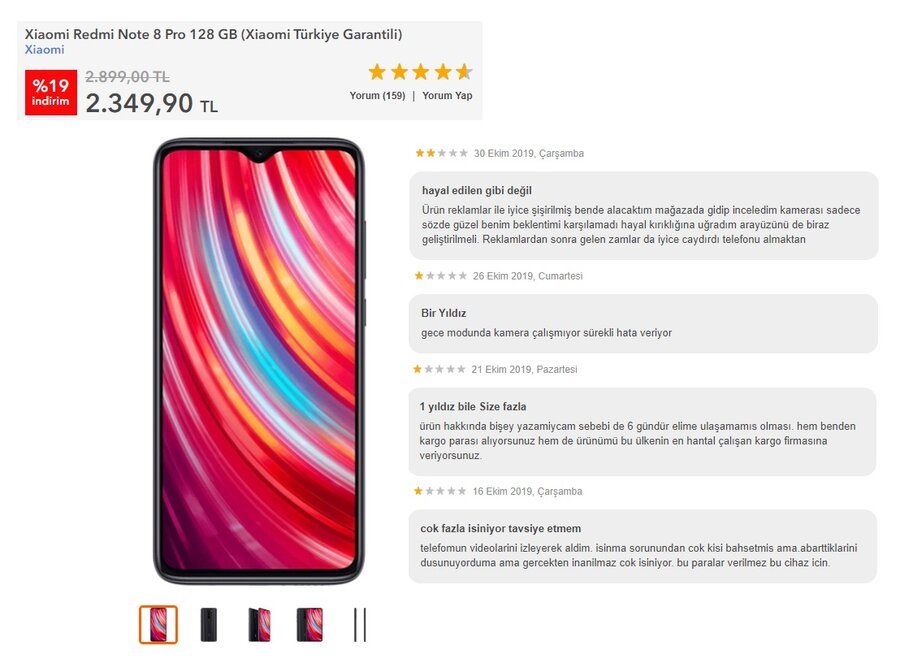Click the Yorum Yap link
The height and width of the screenshot is (663, 900).
447,95
